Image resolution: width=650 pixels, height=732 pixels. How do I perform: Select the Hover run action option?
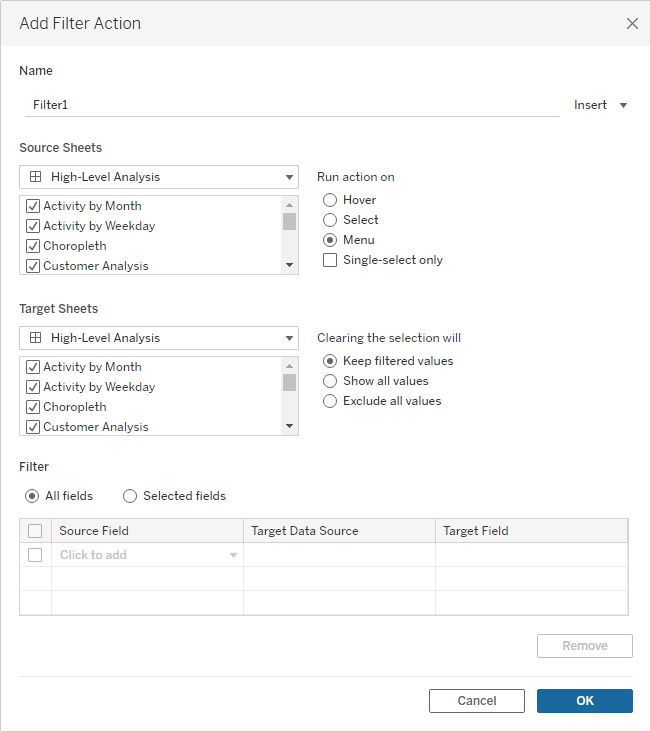(330, 200)
